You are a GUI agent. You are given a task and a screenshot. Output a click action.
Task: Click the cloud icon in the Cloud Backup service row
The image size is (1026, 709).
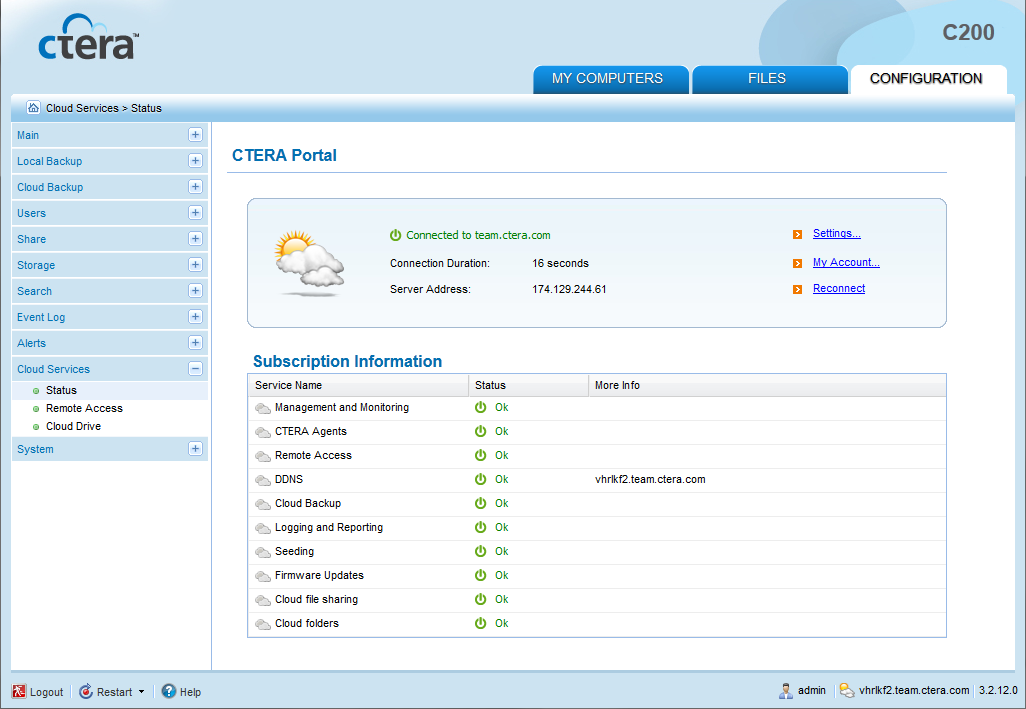click(x=263, y=504)
